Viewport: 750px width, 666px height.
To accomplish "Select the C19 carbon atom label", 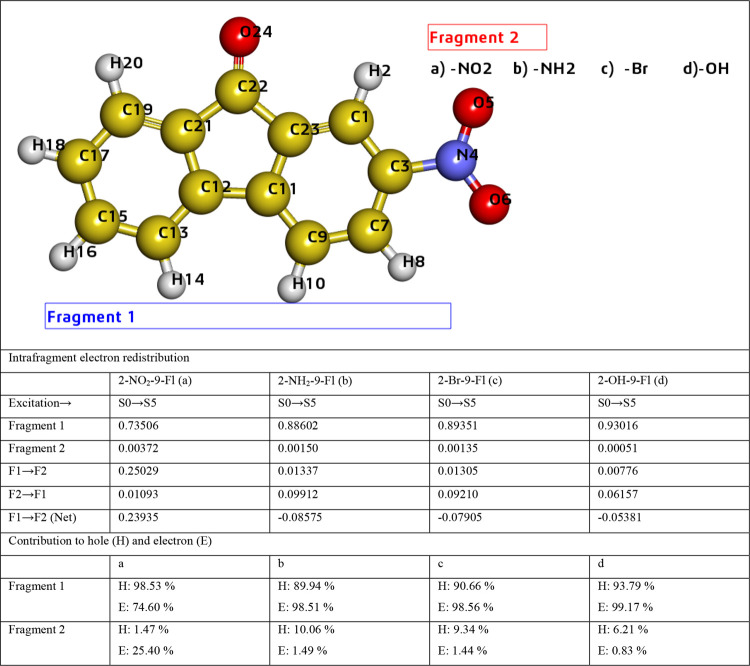I will (x=137, y=110).
